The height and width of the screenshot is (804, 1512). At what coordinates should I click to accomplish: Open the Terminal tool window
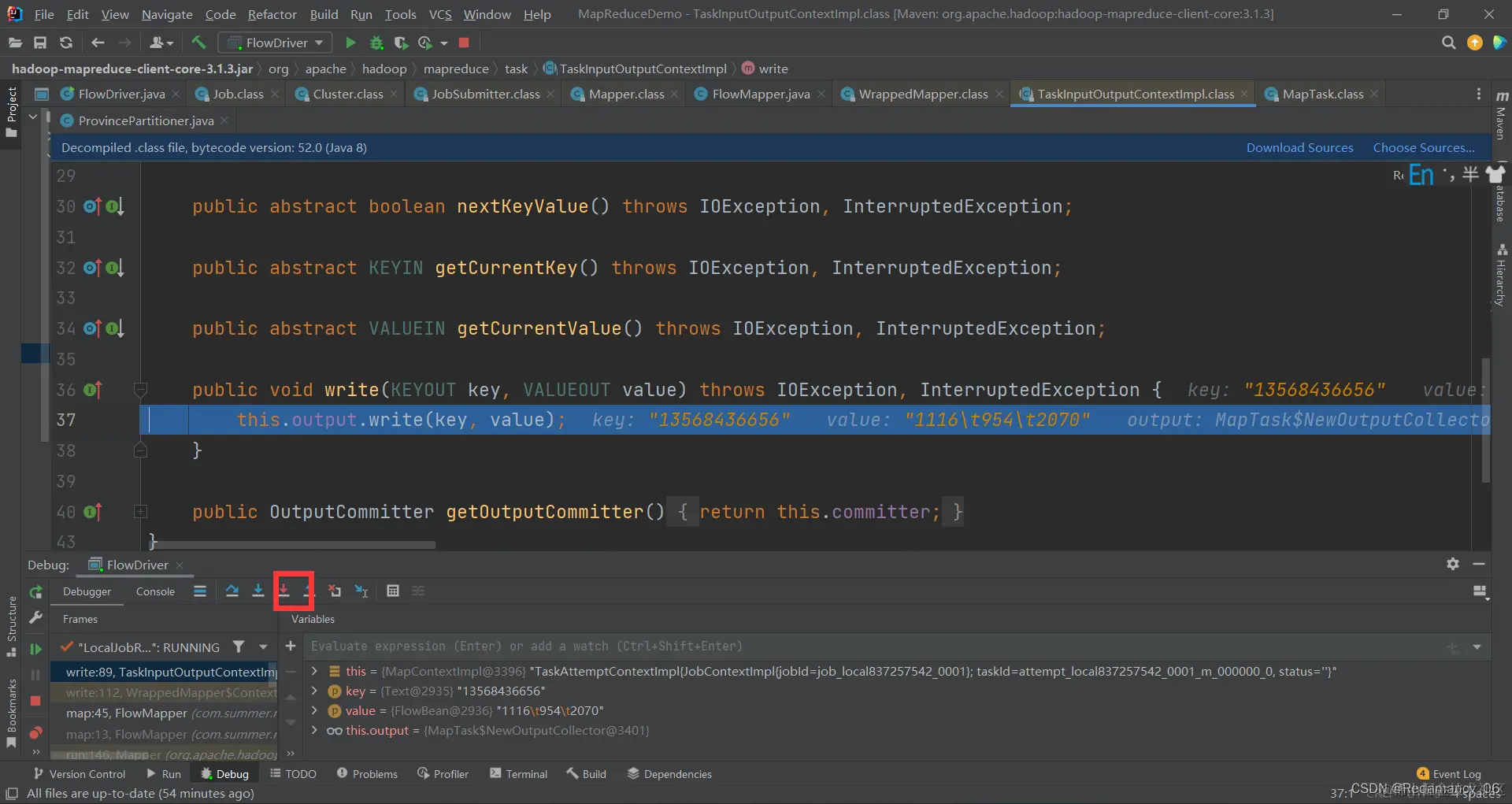click(518, 774)
